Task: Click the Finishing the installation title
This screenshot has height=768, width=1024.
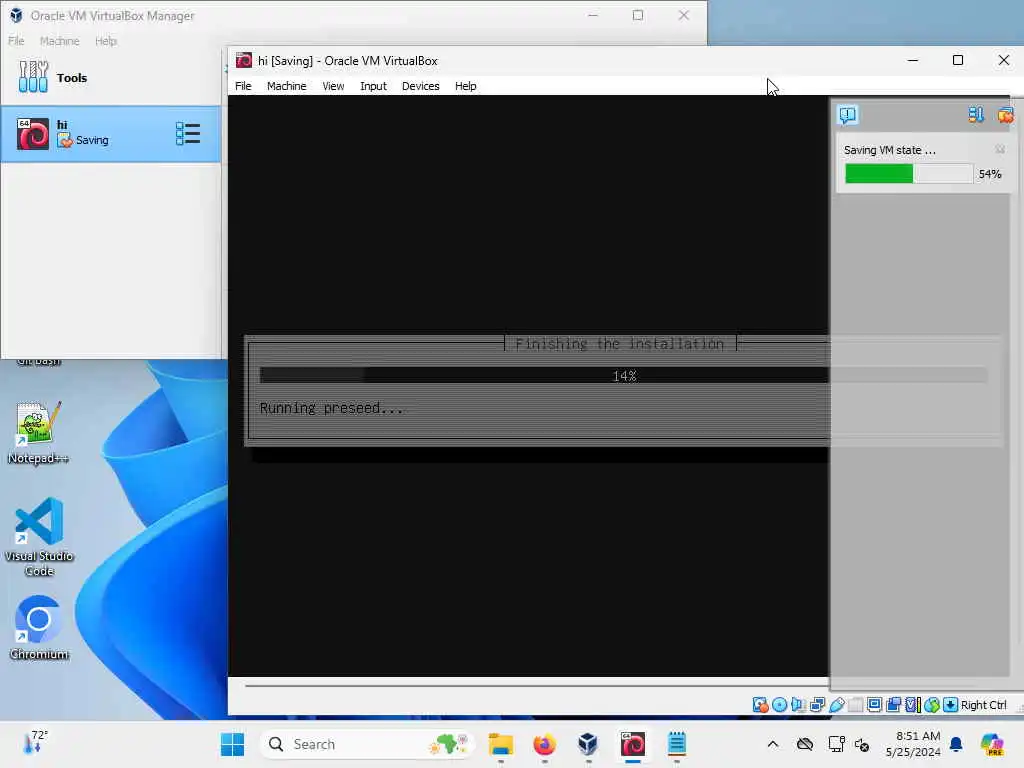Action: 620,344
